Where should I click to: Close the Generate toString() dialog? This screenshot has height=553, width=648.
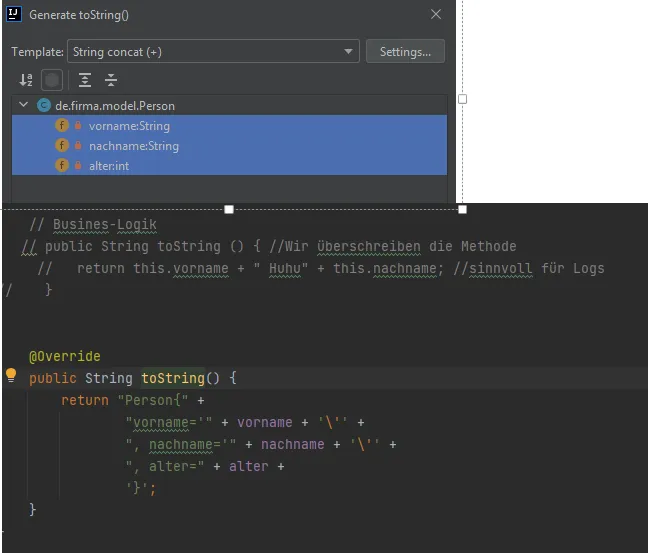(436, 14)
